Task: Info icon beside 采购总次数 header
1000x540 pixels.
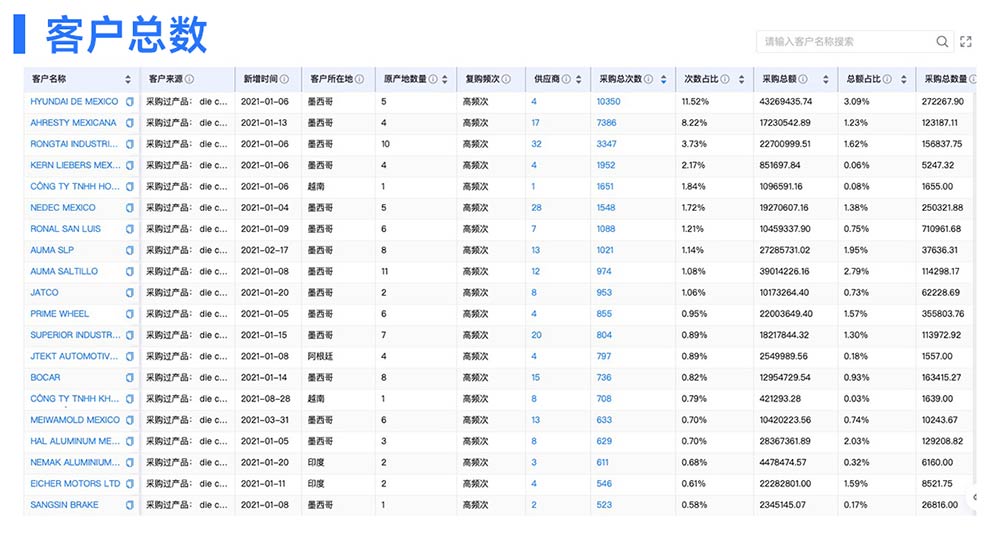Action: pos(649,79)
